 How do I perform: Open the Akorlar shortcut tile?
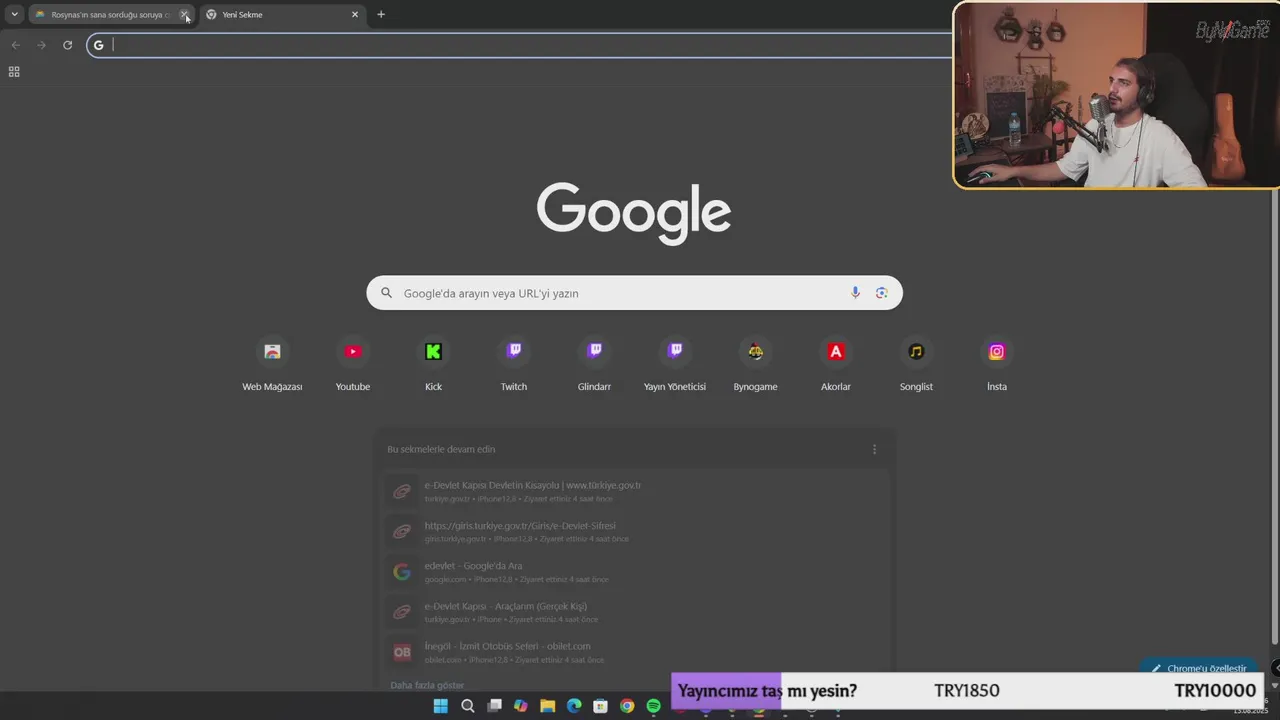pyautogui.click(x=836, y=365)
